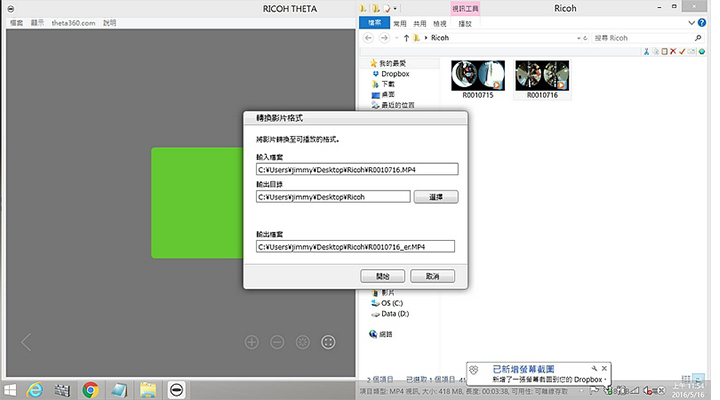Switch to the 檢視 ribbon tab in Explorer

(x=439, y=23)
